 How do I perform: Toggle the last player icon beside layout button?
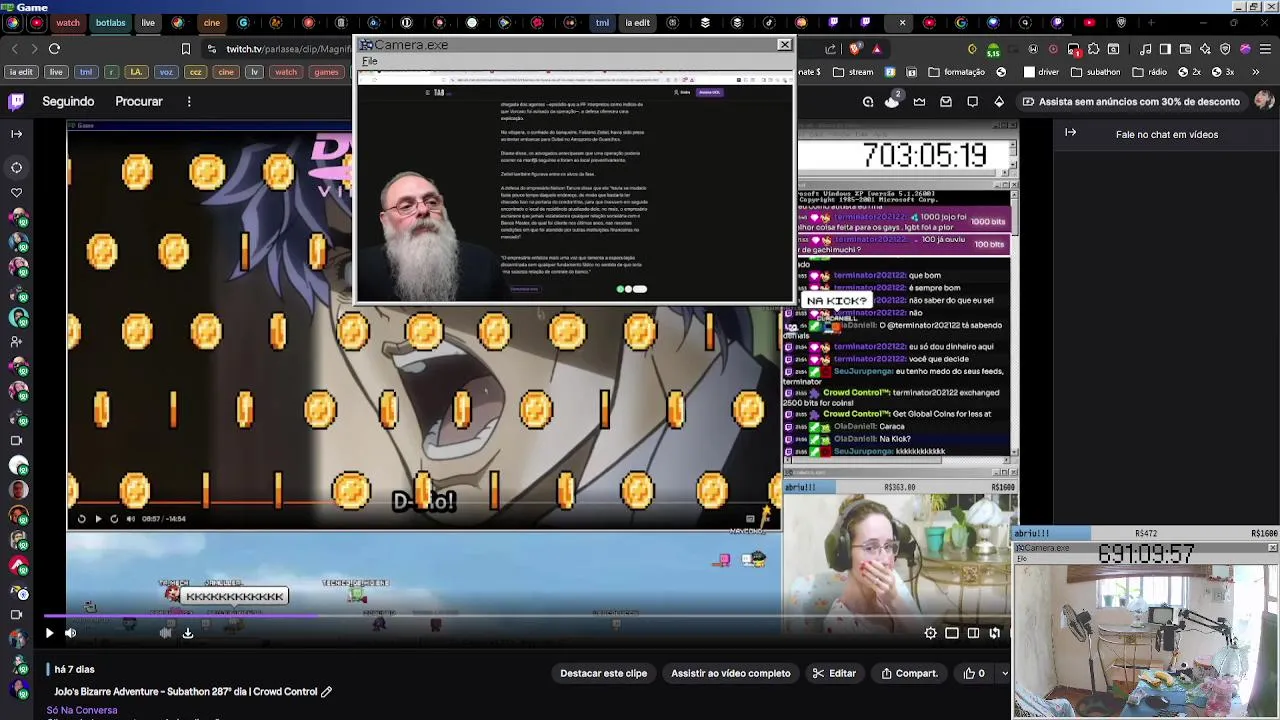[994, 632]
